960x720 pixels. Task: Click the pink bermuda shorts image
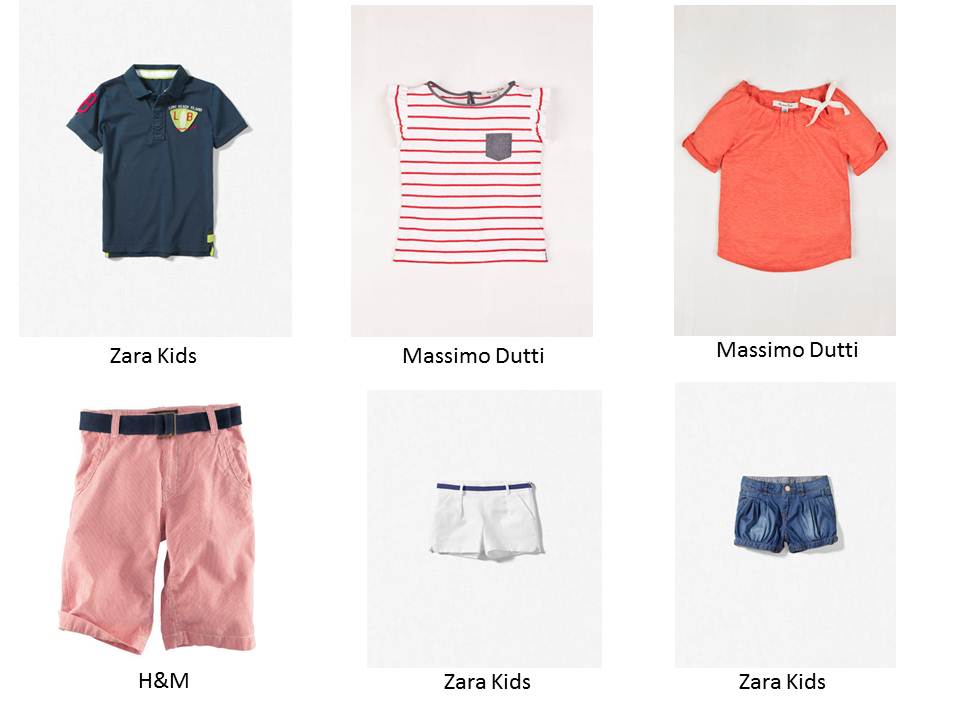coord(158,528)
